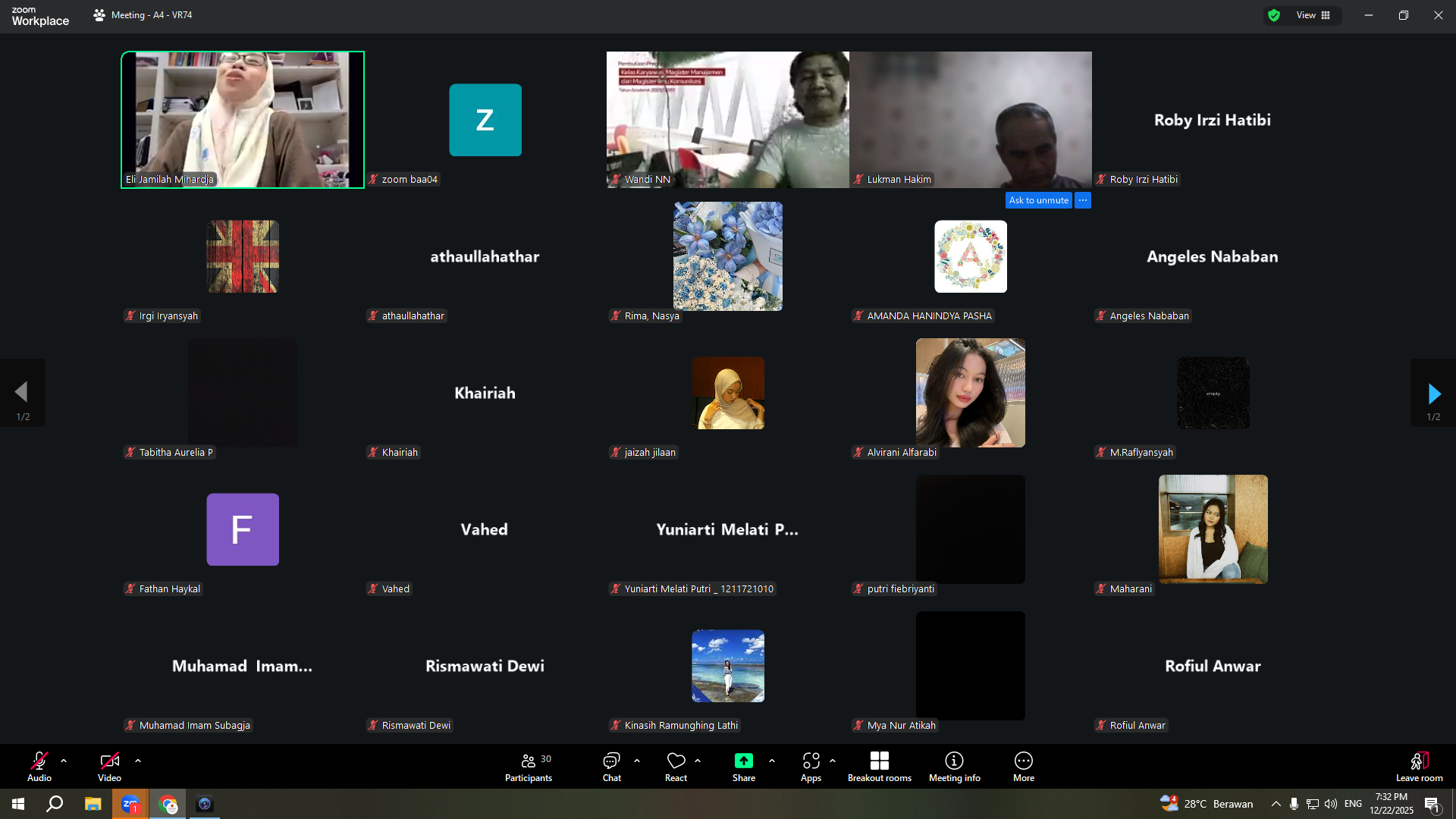
Task: Show Meeting info
Action: pos(954,766)
